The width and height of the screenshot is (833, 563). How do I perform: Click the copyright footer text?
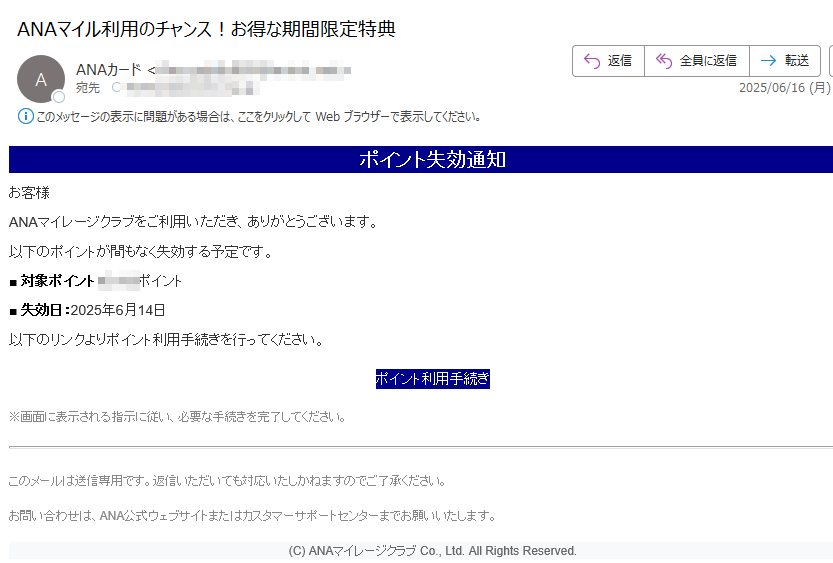coord(432,551)
